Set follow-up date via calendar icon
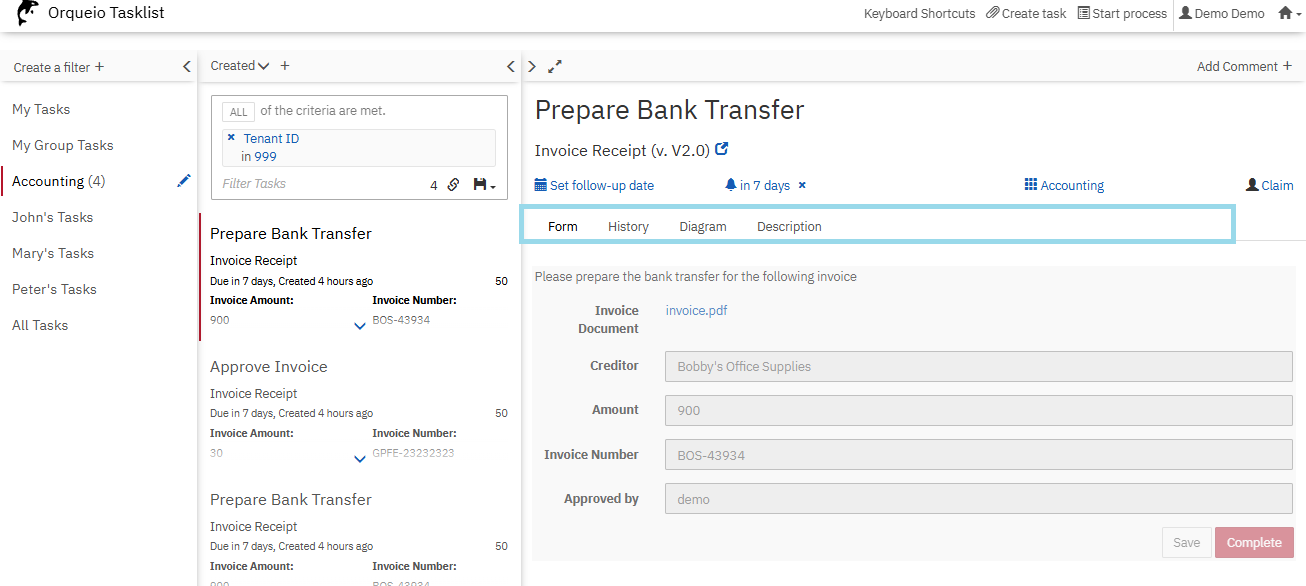This screenshot has height=586, width=1306. tap(541, 185)
